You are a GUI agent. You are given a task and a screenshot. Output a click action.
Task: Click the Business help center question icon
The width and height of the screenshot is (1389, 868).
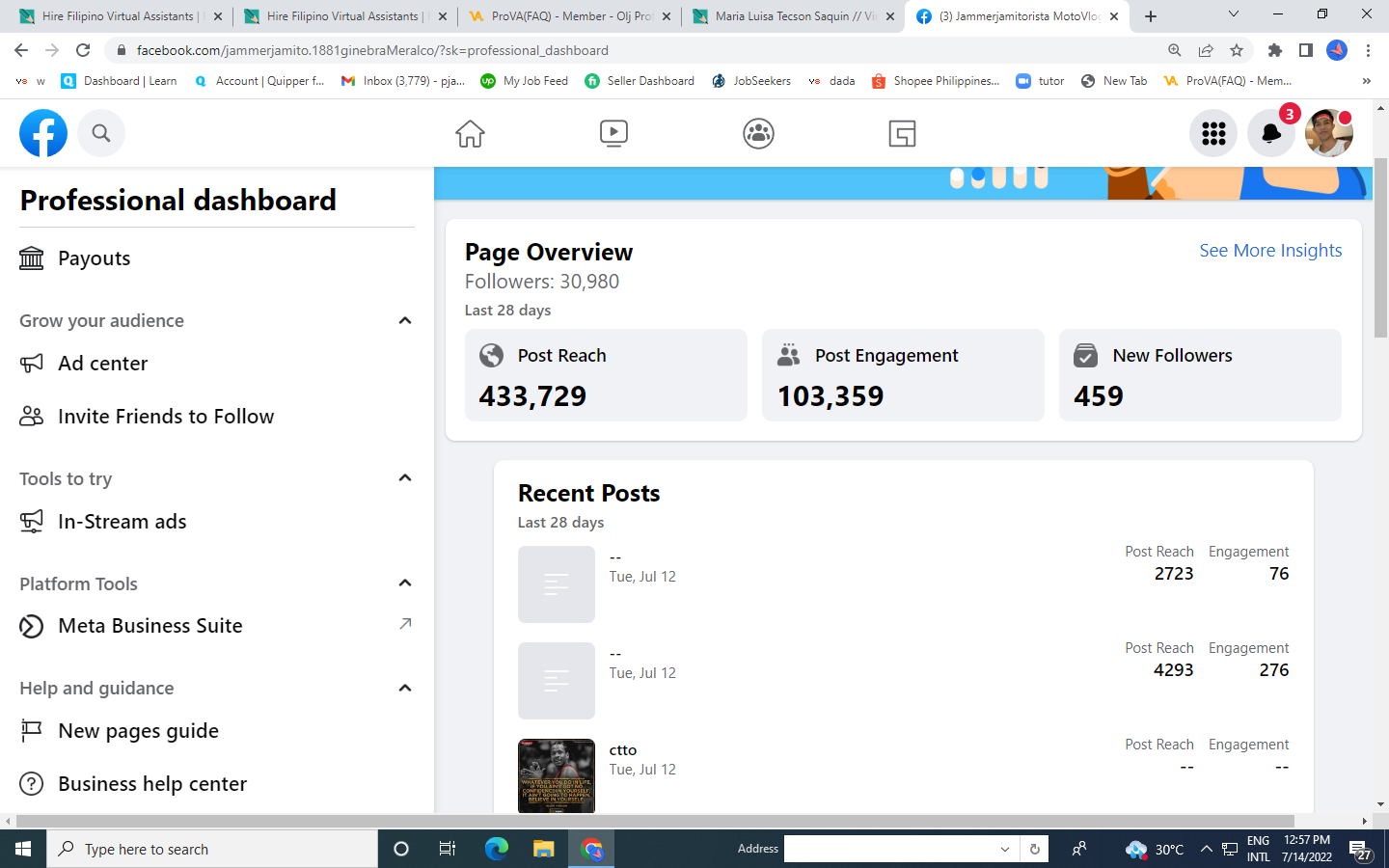pos(32,784)
